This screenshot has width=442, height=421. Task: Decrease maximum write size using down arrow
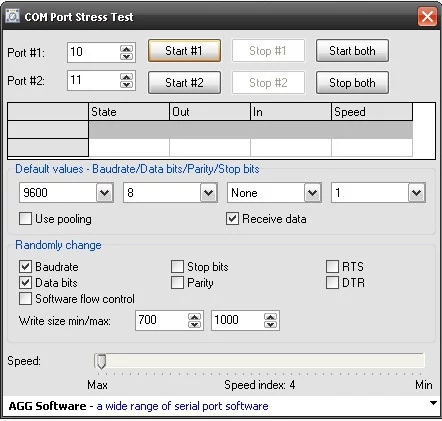pos(270,324)
